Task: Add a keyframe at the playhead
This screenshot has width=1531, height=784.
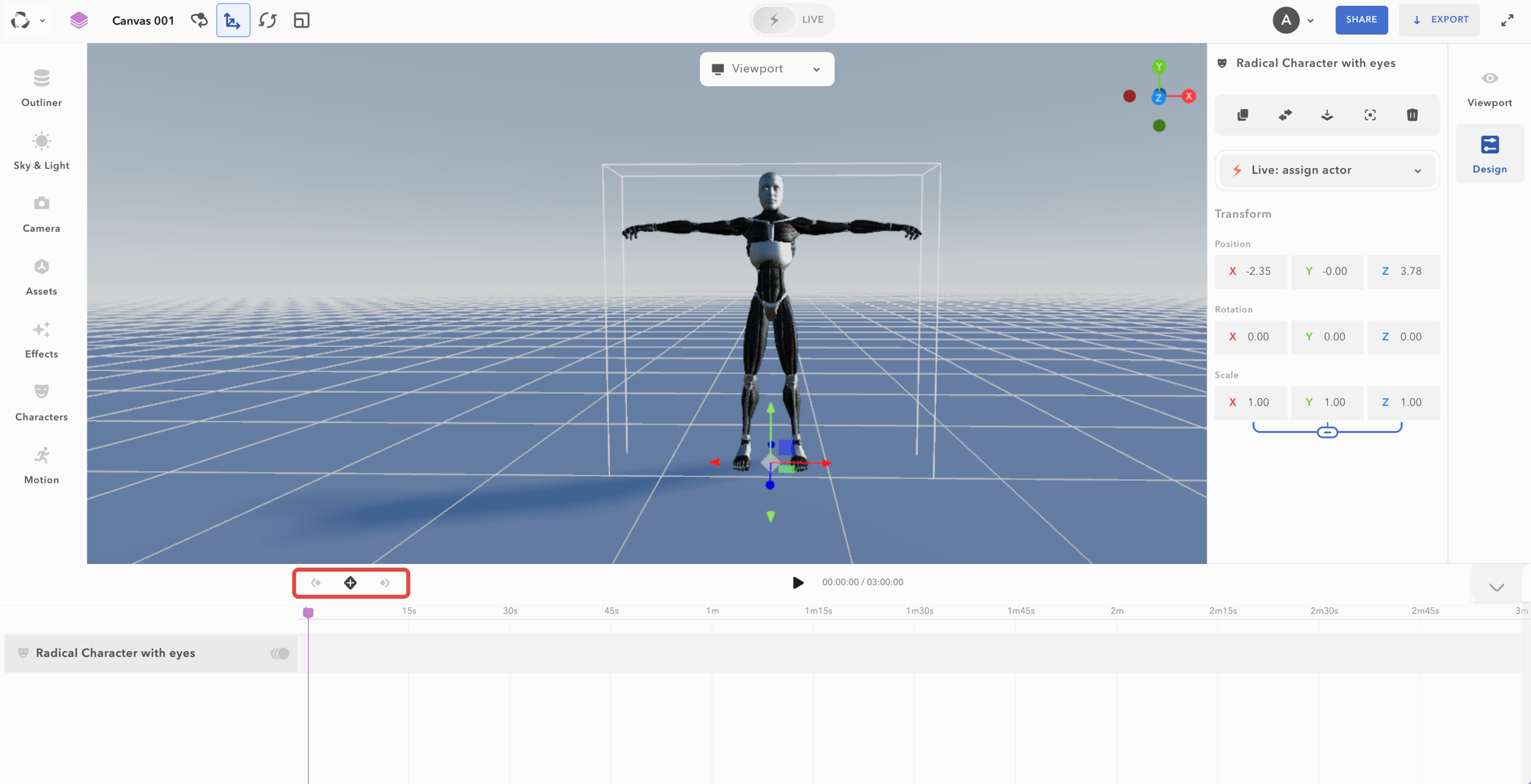Action: [x=350, y=582]
